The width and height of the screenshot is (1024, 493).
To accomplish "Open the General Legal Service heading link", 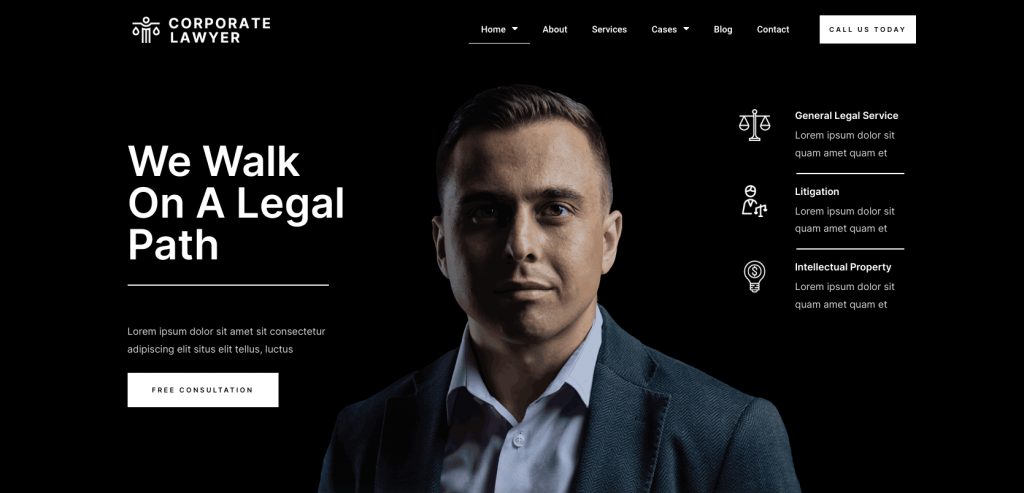I will click(x=846, y=116).
